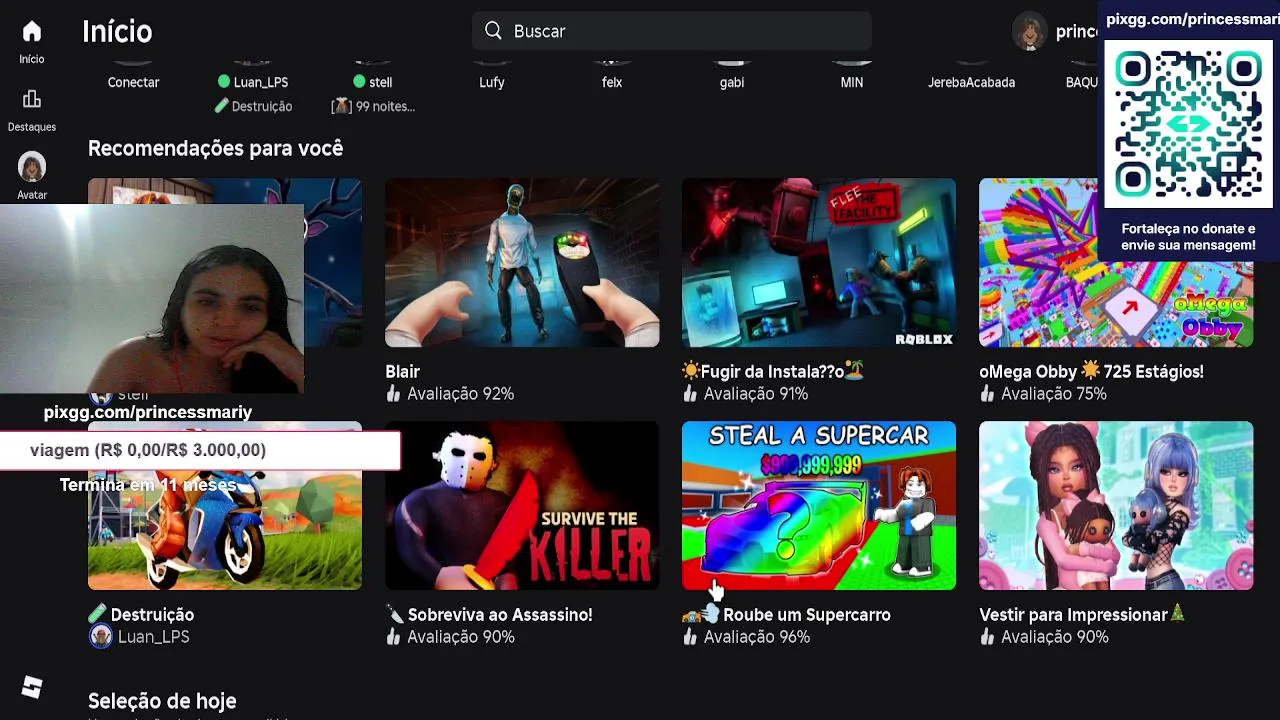The image size is (1280, 720).
Task: Click green online indicator next to stell
Action: coord(359,82)
